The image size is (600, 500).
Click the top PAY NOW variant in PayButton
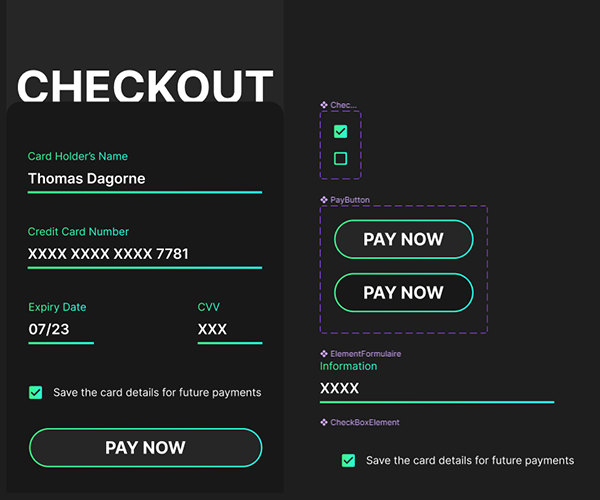[x=403, y=240]
